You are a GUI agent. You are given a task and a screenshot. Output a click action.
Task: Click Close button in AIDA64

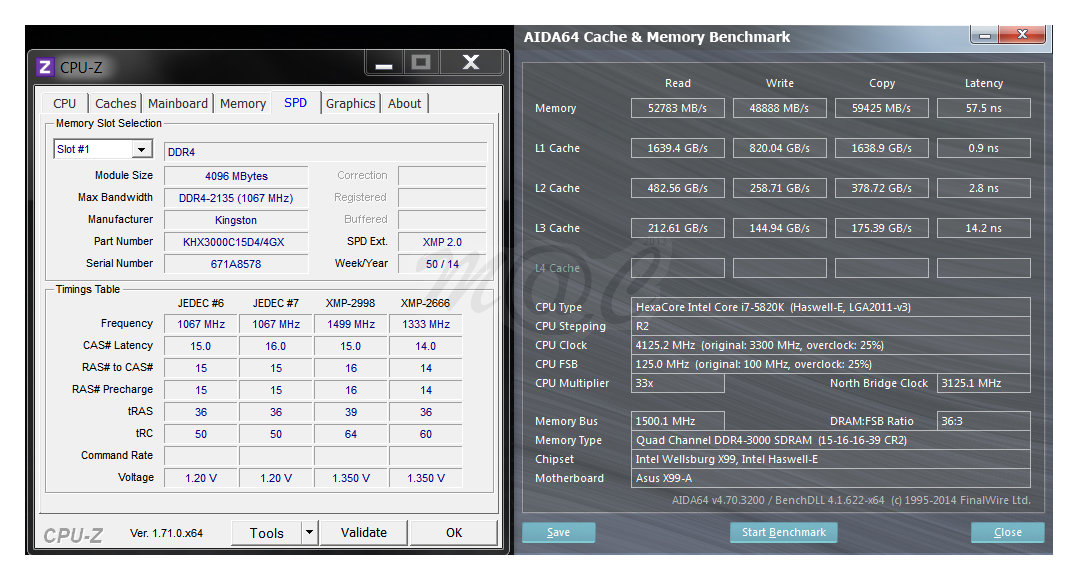point(1008,533)
